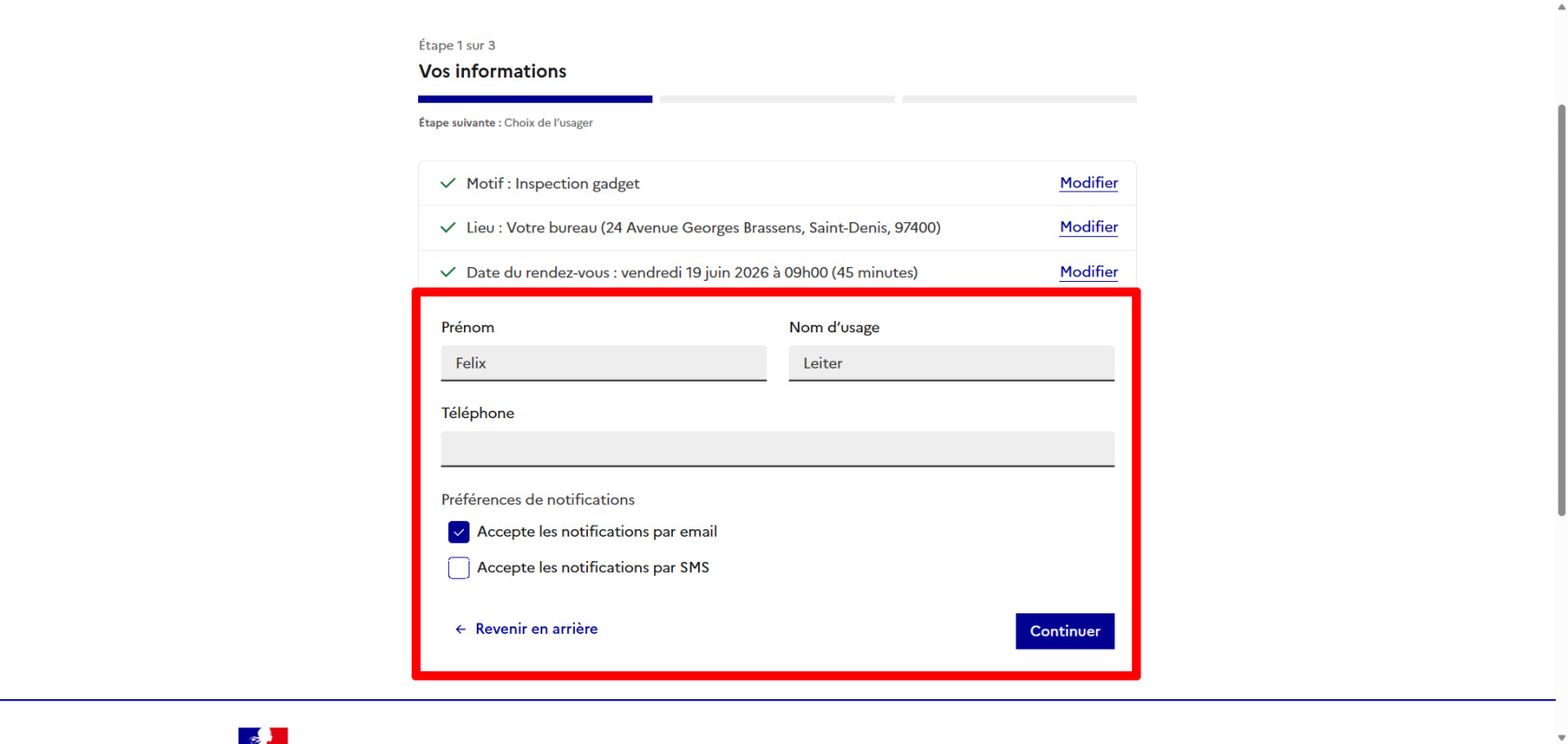Click 'Motif : Inspection gadget' text
This screenshot has height=744, width=1568.
click(x=553, y=184)
